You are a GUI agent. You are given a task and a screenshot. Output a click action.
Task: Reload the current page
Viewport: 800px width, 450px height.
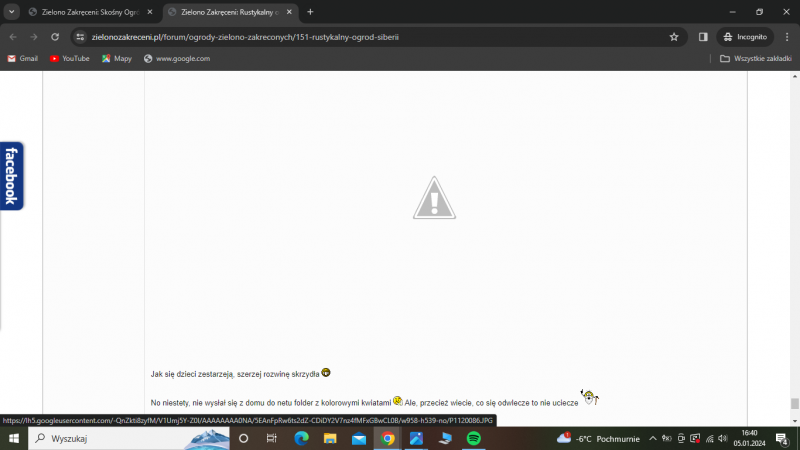coord(54,36)
